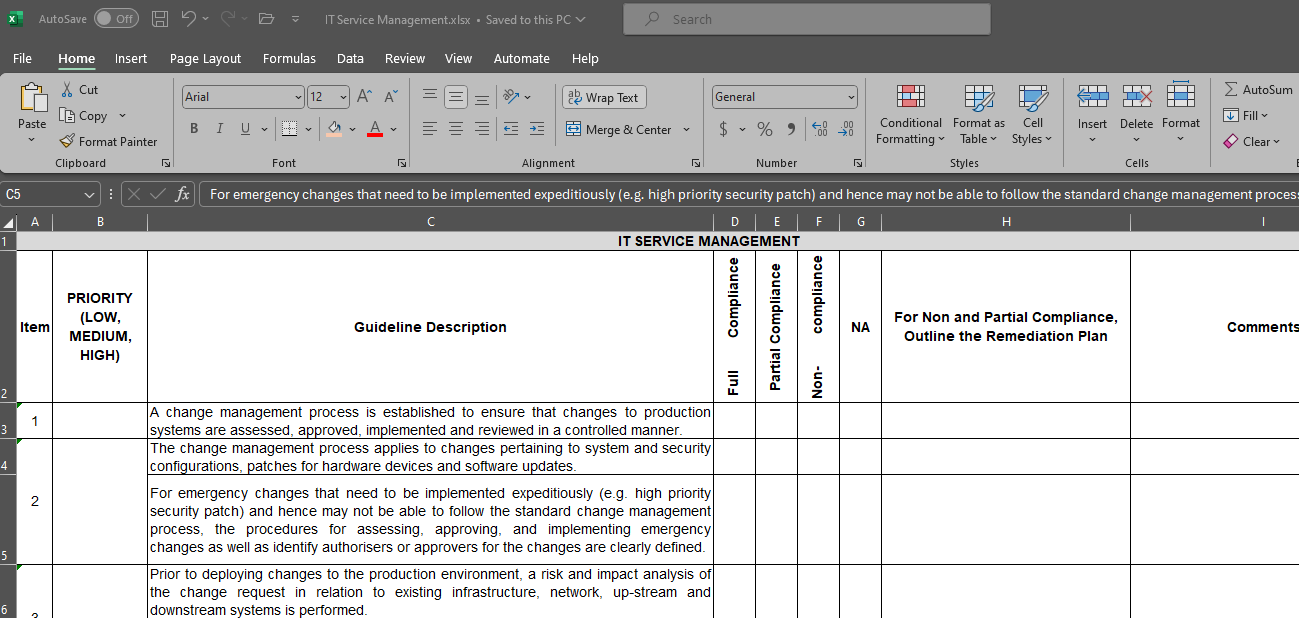Align text left icon

430,129
